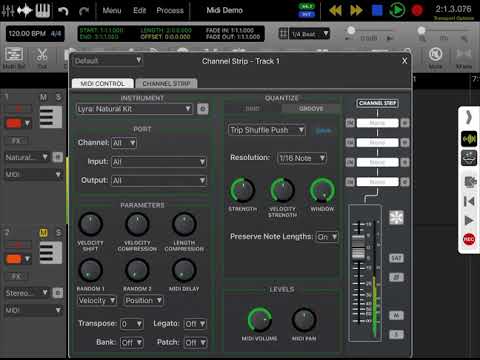480x360 pixels.
Task: Toggle first effect slot IN button
Action: tap(350, 123)
